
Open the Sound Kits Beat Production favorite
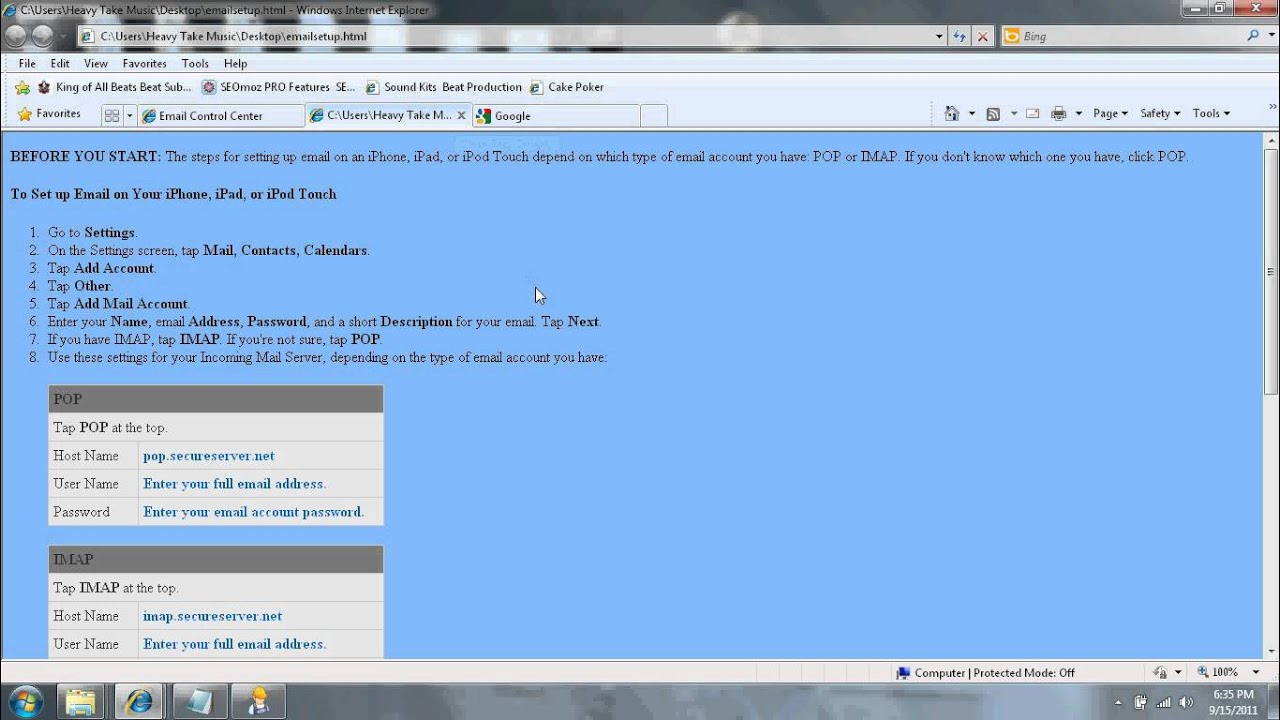click(443, 87)
